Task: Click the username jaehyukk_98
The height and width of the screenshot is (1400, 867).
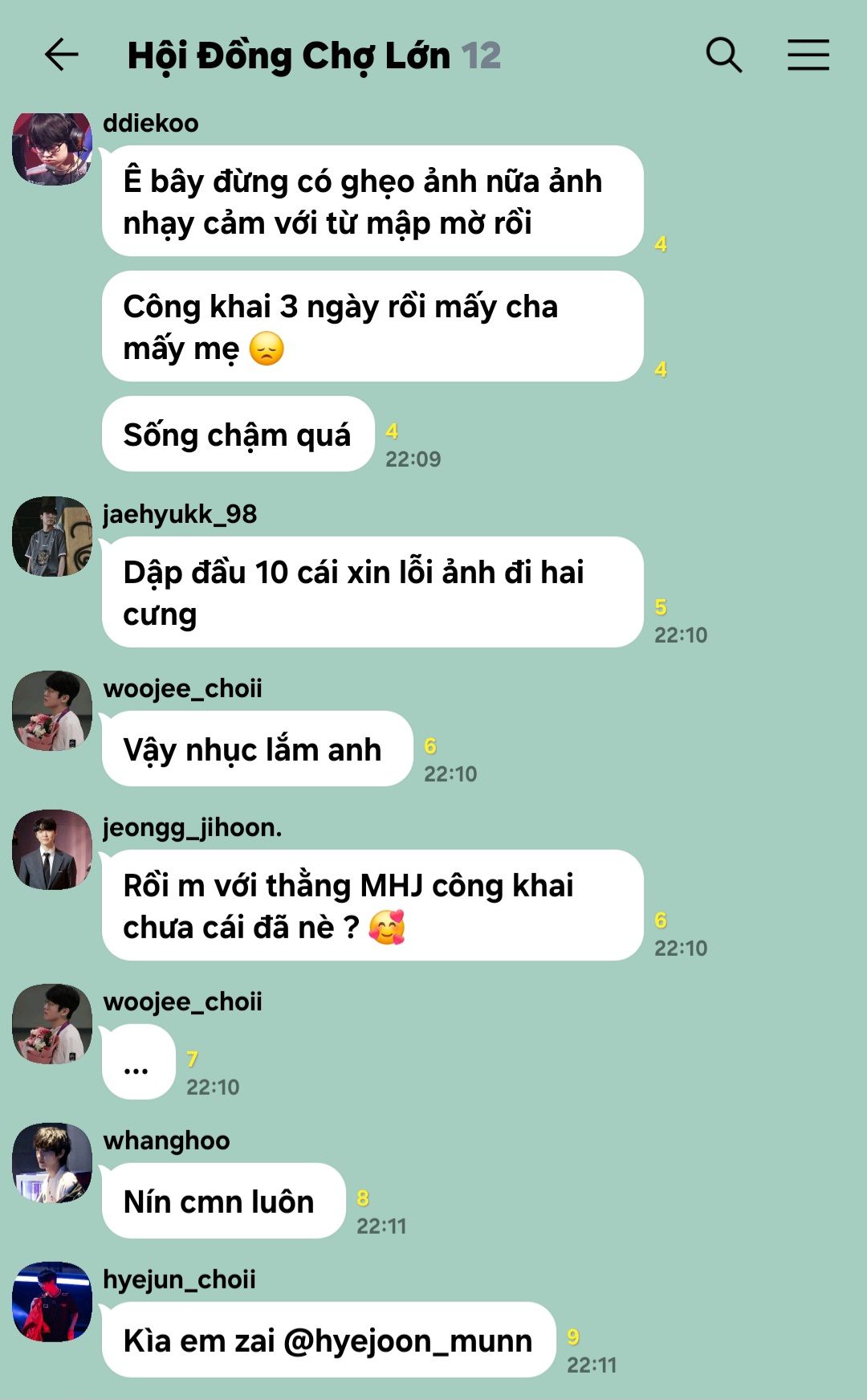Action: point(180,514)
